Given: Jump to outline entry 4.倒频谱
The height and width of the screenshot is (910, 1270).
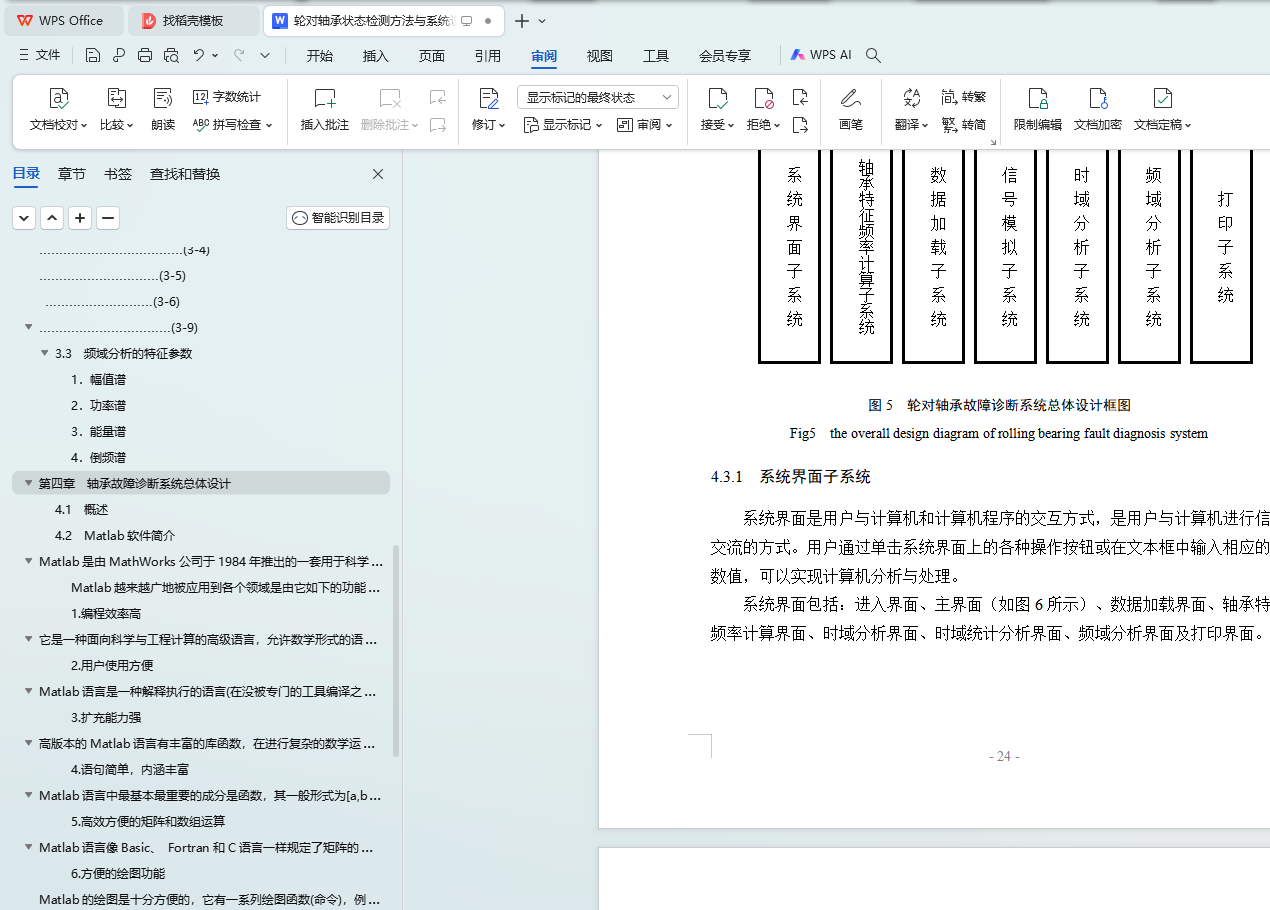Looking at the screenshot, I should pyautogui.click(x=98, y=457).
